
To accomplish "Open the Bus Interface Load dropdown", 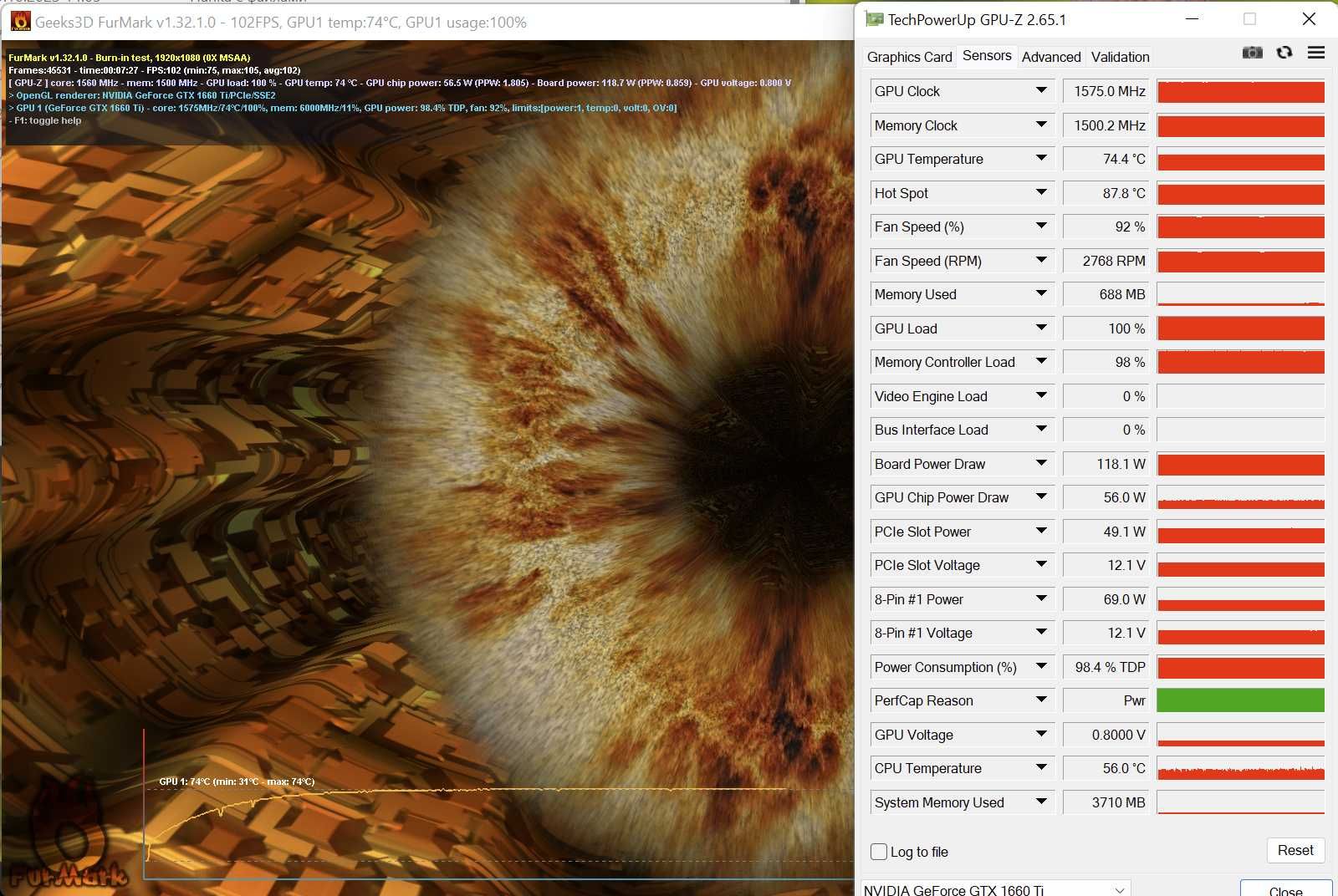I will point(1041,429).
